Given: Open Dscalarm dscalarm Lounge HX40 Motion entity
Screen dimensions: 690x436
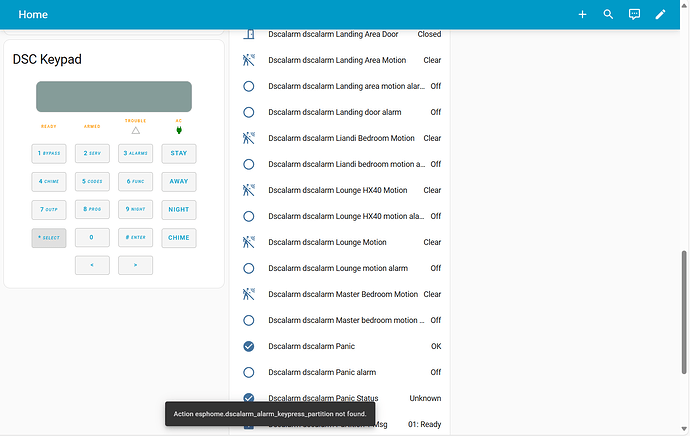Looking at the screenshot, I should [338, 190].
